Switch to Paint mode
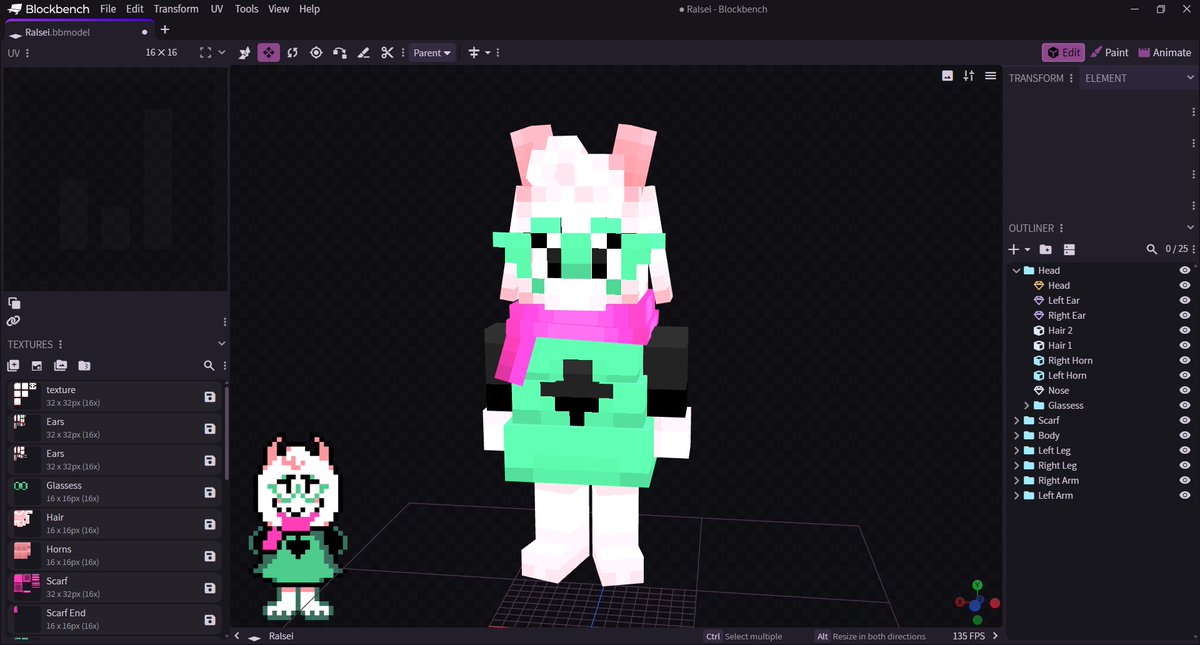This screenshot has height=645, width=1200. pos(1110,52)
